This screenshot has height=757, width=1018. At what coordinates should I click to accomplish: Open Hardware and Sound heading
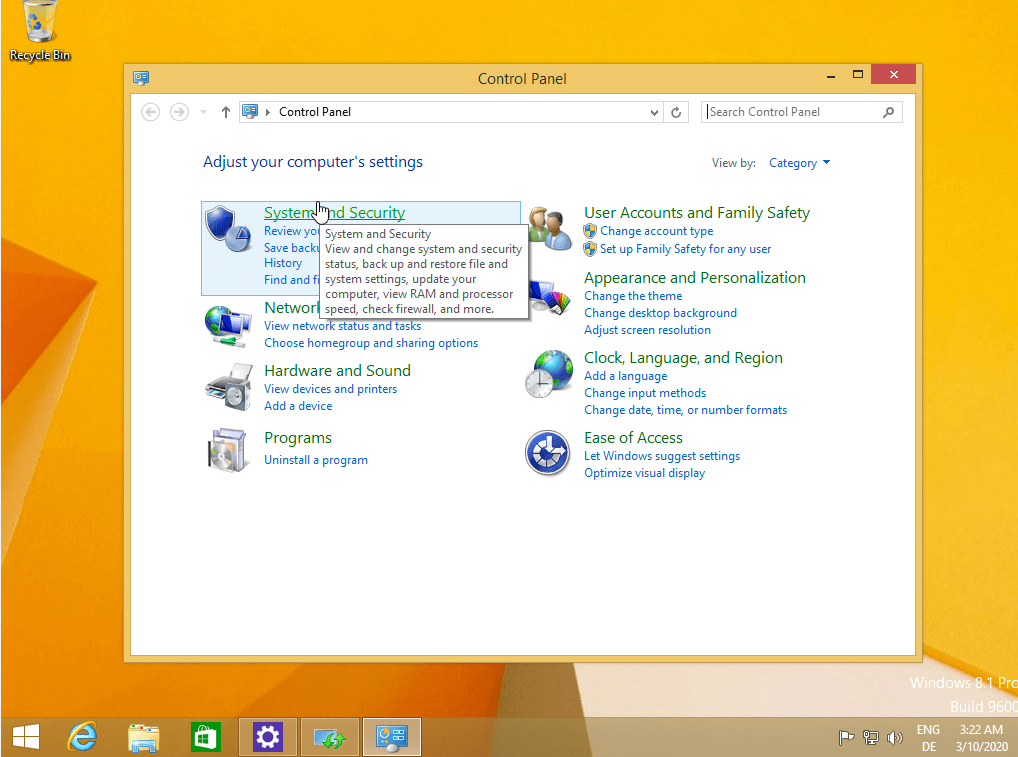point(337,371)
